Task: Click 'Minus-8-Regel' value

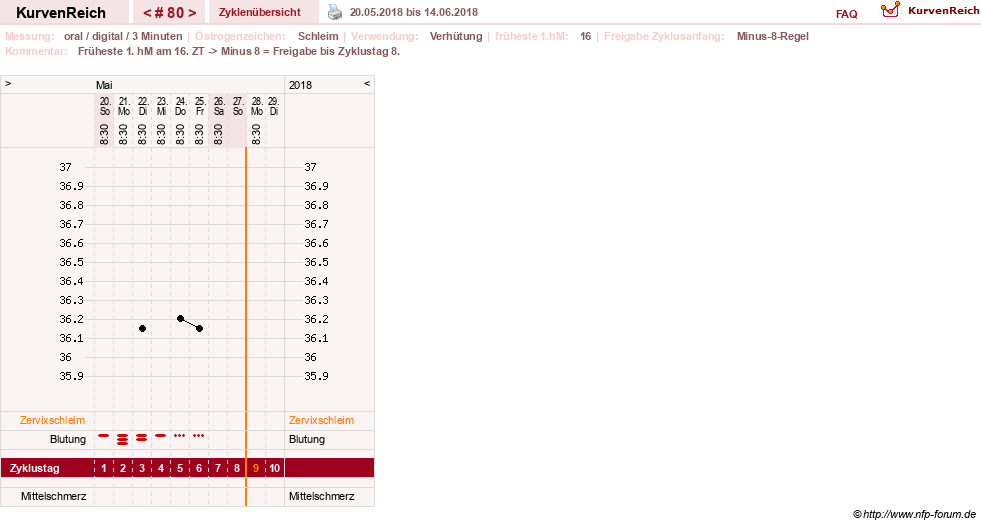Action: pos(773,36)
